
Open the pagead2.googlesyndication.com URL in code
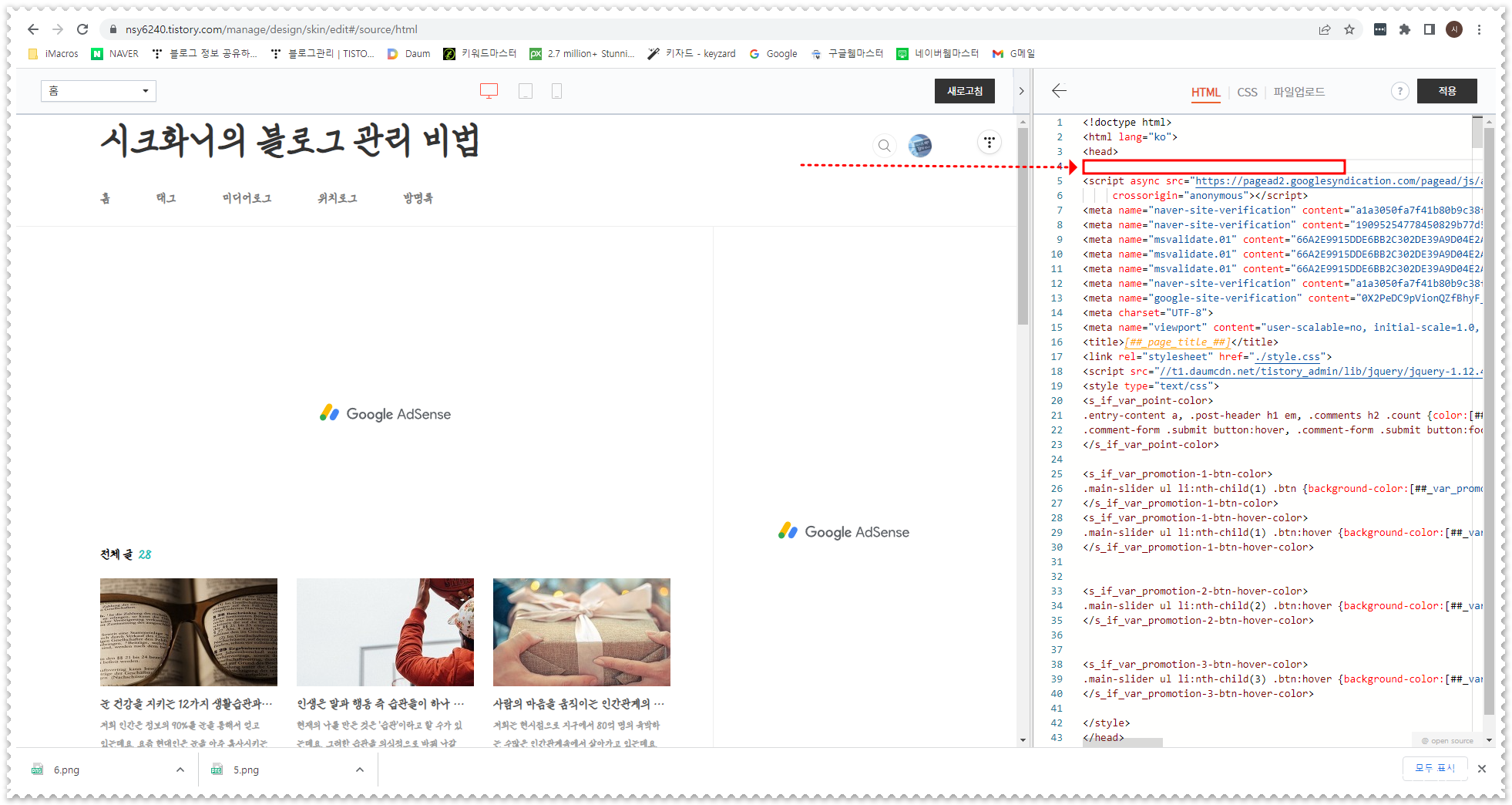1338,181
